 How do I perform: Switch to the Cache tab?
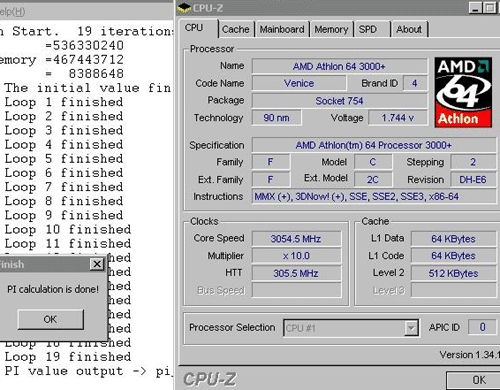(236, 29)
